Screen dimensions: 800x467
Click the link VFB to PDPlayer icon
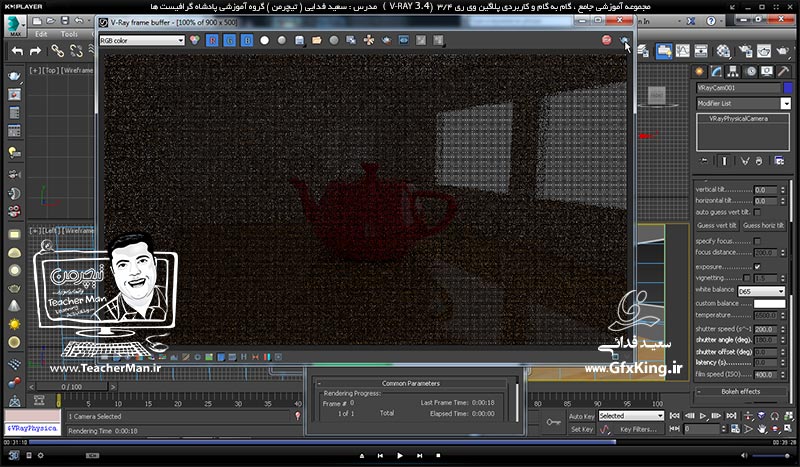(404, 40)
